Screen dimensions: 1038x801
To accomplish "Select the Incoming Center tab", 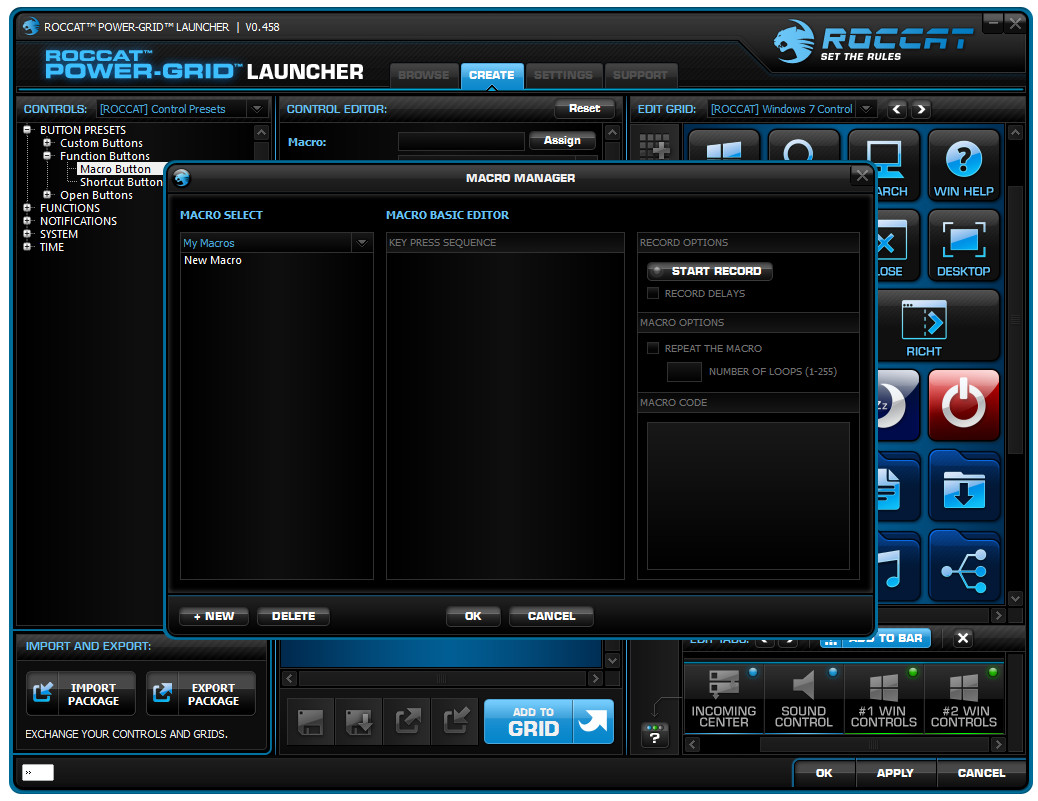I will [724, 699].
